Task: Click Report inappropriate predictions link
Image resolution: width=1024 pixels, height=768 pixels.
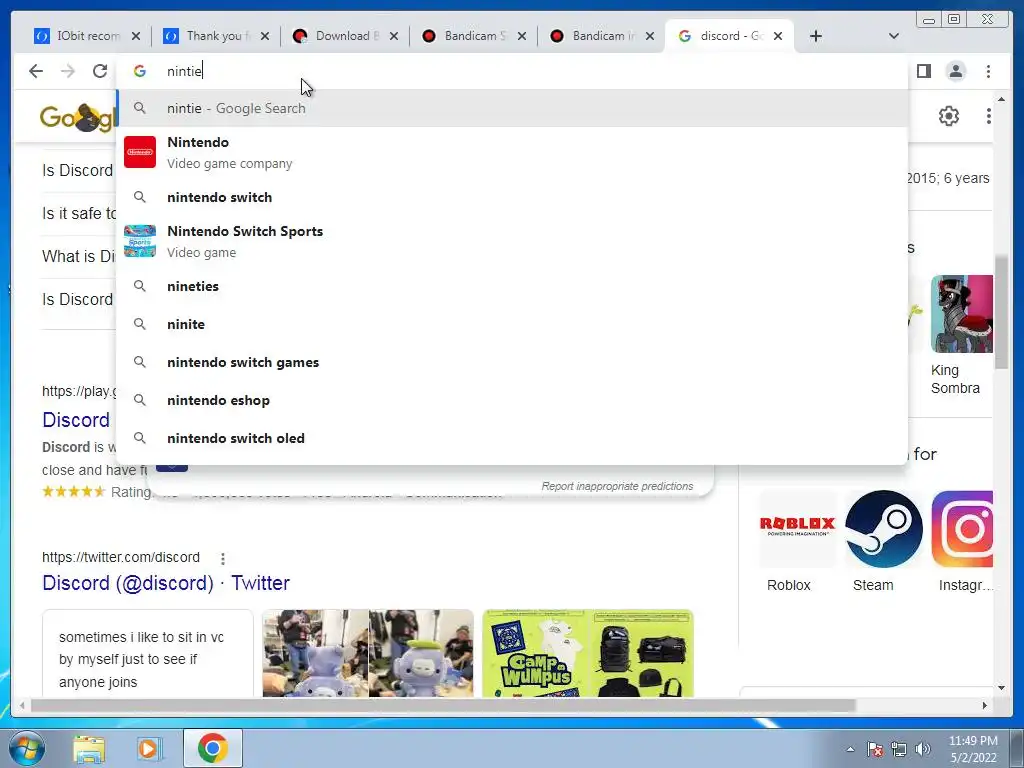Action: coord(617,487)
